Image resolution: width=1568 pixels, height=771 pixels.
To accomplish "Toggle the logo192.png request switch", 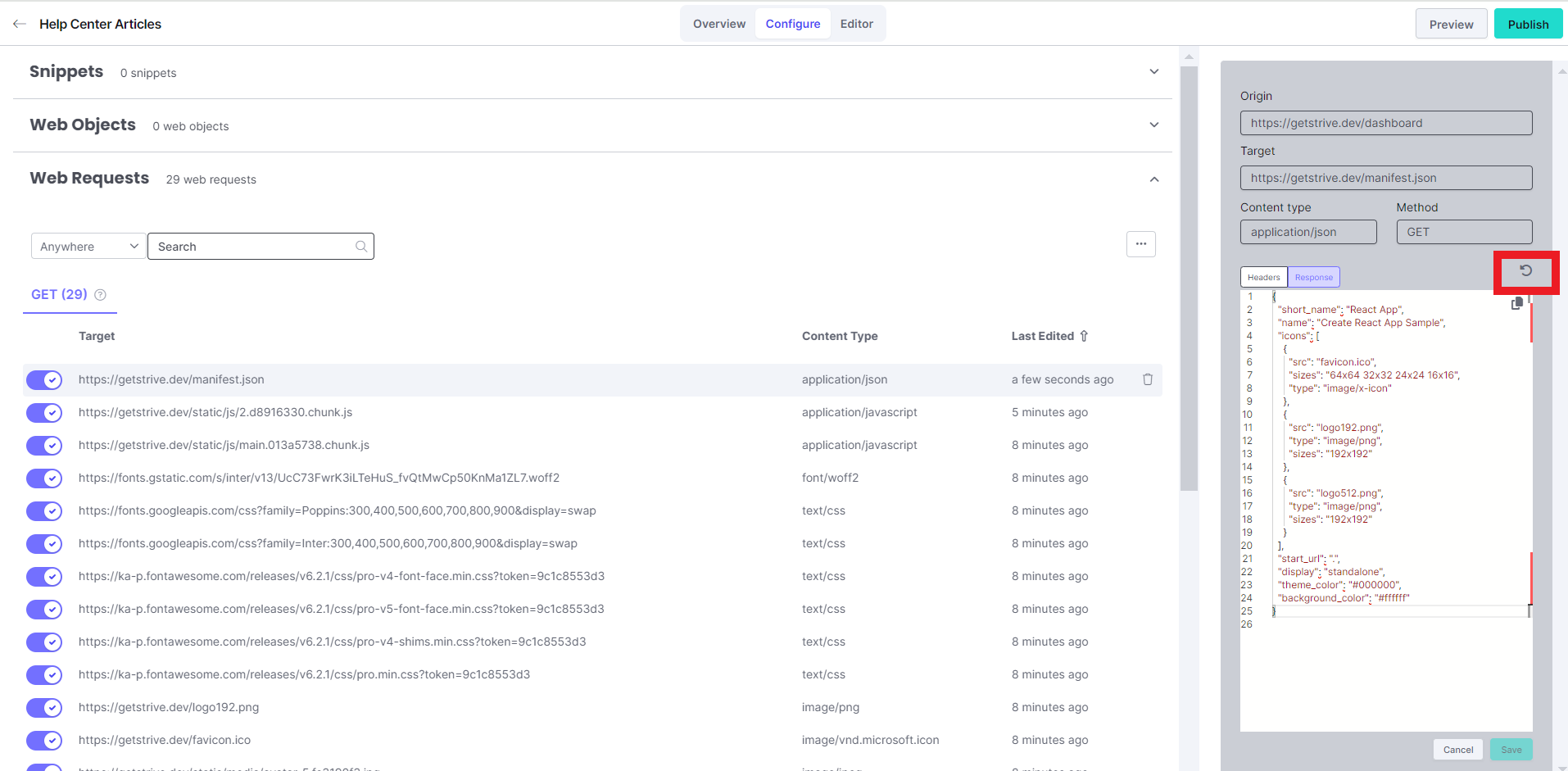I will 44,708.
